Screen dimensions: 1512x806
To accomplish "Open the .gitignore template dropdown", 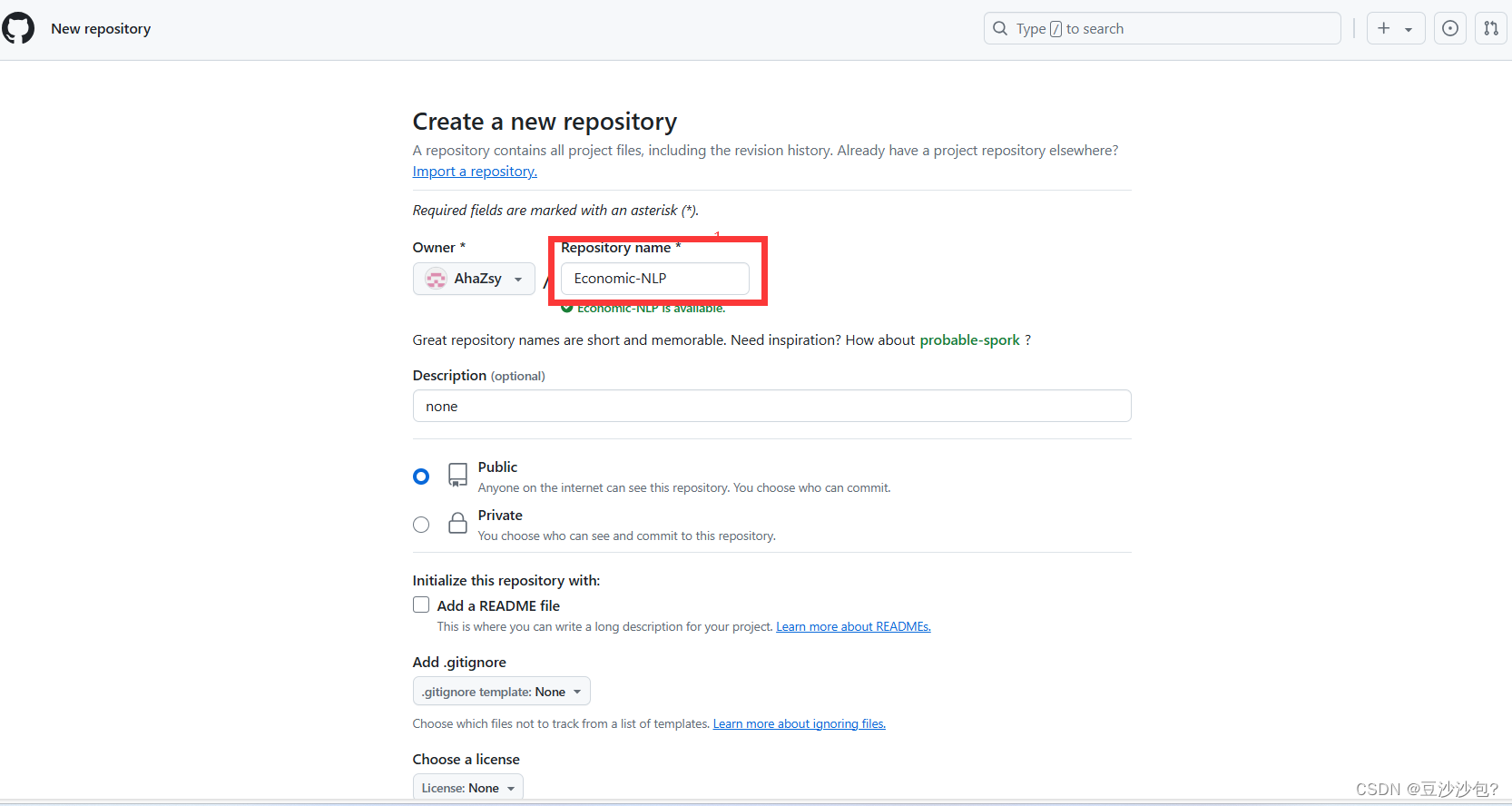I will click(x=502, y=691).
